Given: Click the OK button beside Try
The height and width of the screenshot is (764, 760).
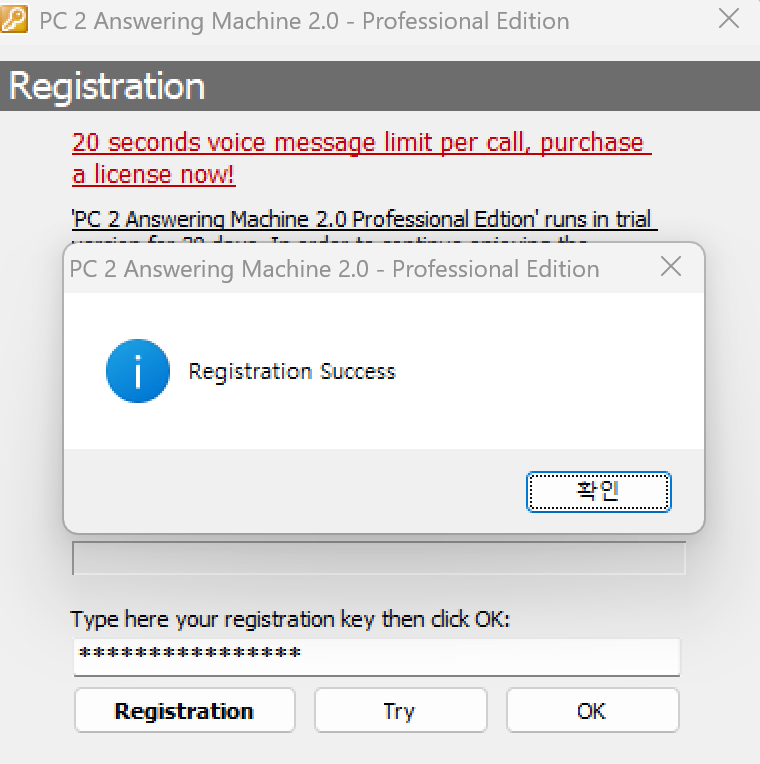Looking at the screenshot, I should click(592, 710).
